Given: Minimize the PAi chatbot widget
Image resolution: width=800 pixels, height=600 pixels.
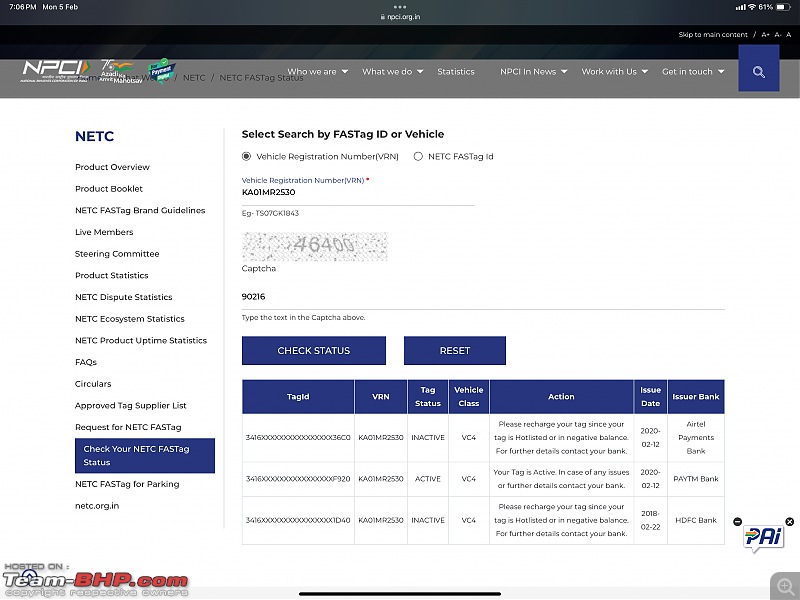Looking at the screenshot, I should click(x=738, y=521).
